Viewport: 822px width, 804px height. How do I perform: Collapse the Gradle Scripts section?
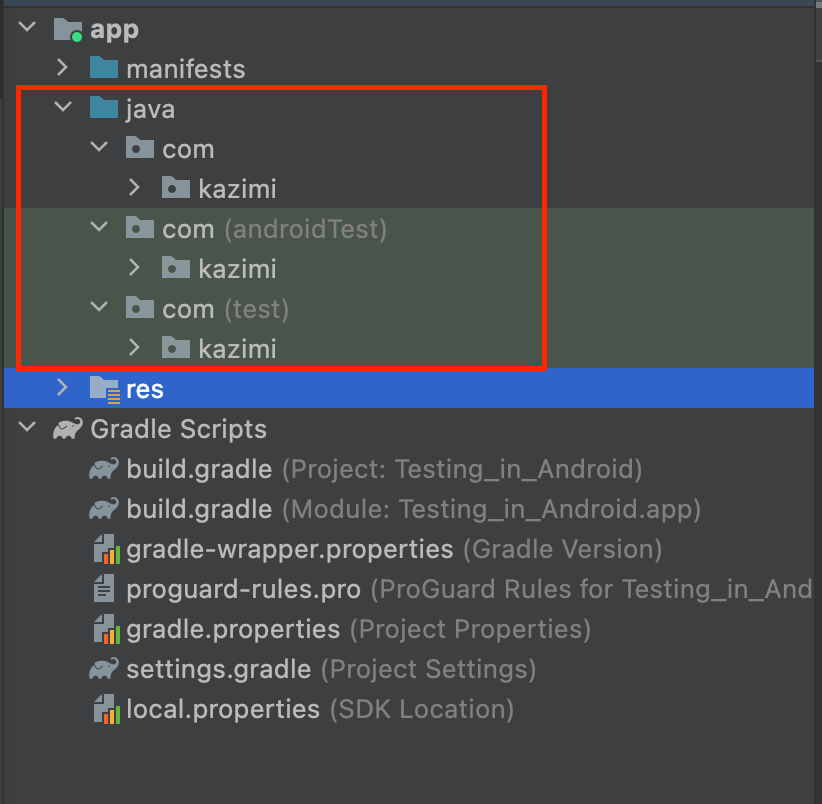coord(25,429)
